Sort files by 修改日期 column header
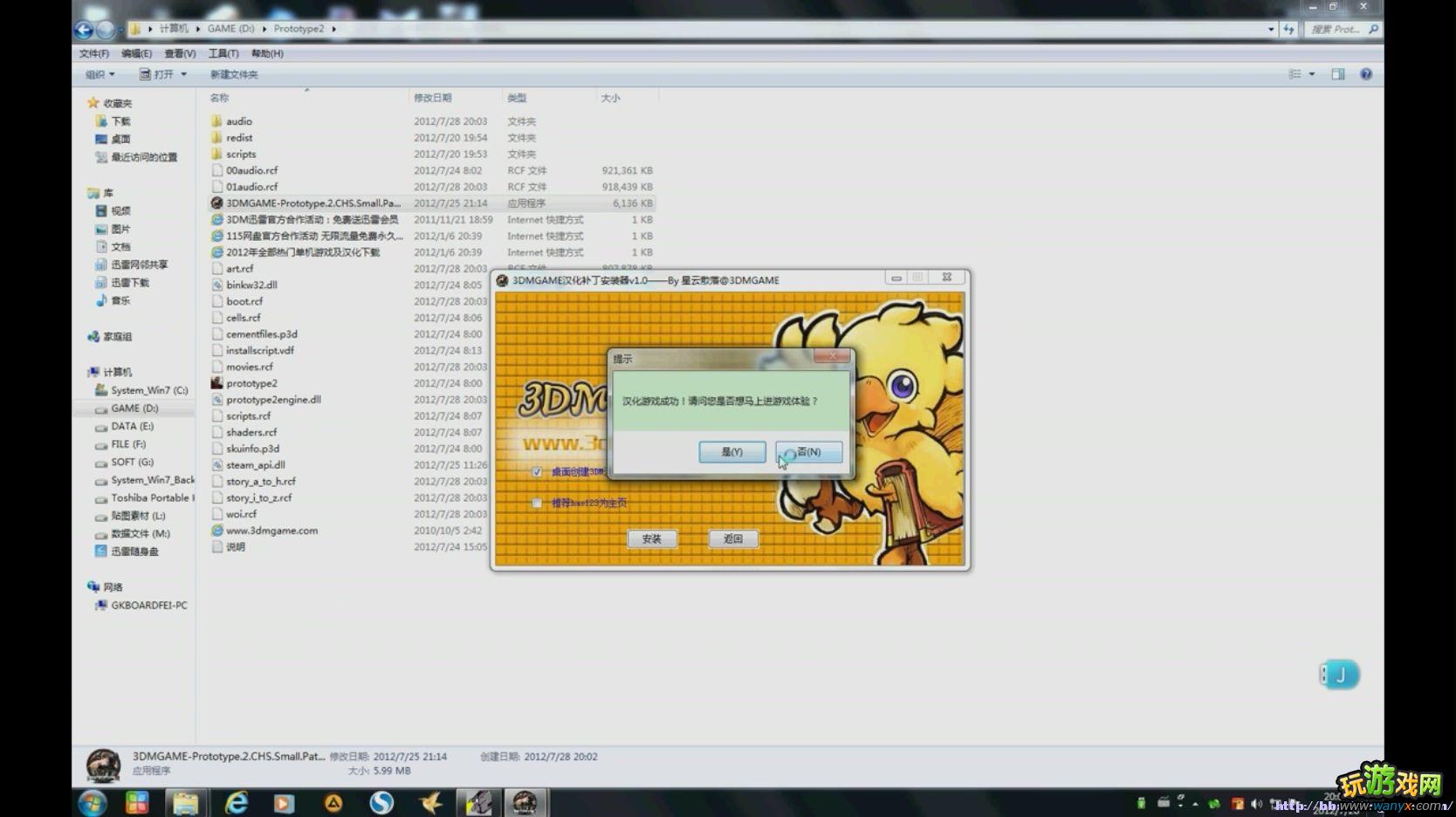This screenshot has height=817, width=1456. coord(432,98)
